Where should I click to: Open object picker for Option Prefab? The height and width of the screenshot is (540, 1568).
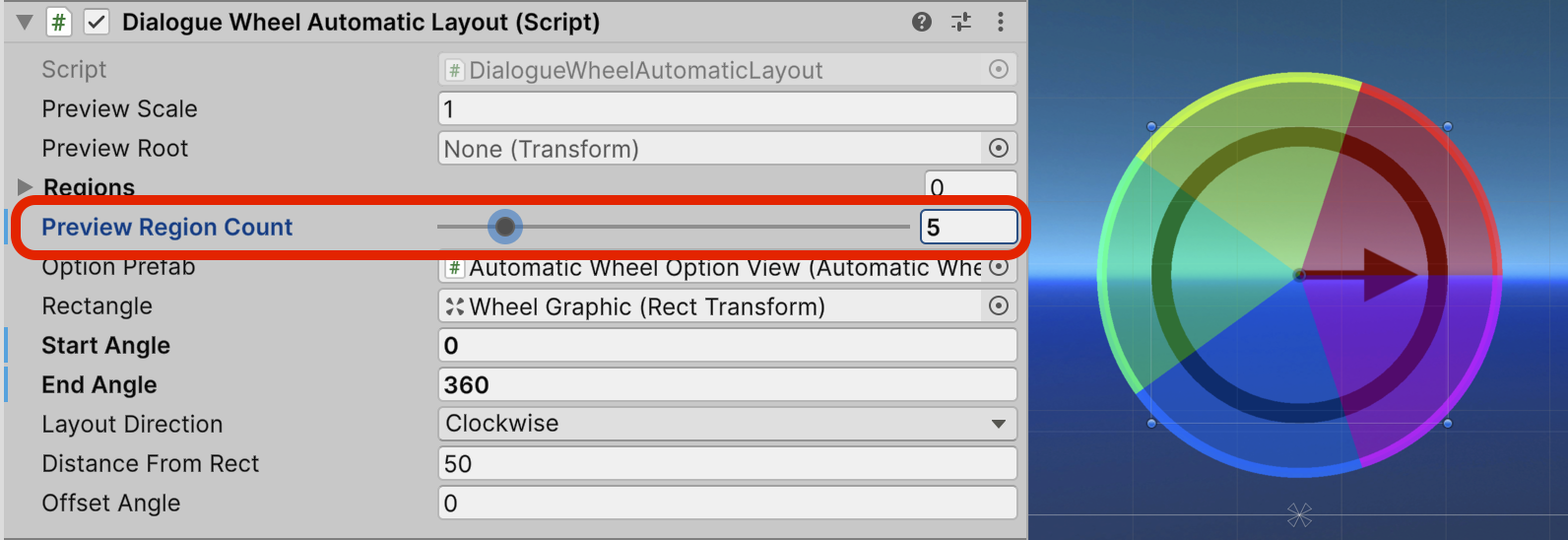tap(999, 267)
